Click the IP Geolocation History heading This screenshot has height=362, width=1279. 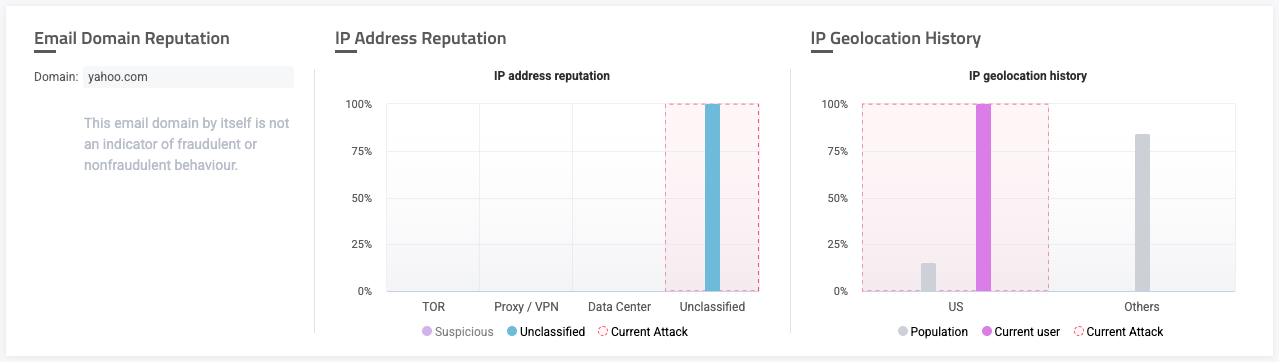pyautogui.click(x=896, y=38)
